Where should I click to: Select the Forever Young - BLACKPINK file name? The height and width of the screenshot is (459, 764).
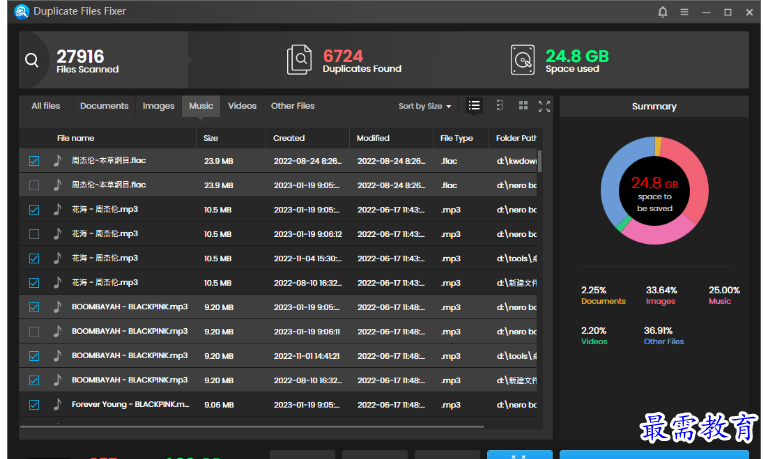(x=130, y=404)
